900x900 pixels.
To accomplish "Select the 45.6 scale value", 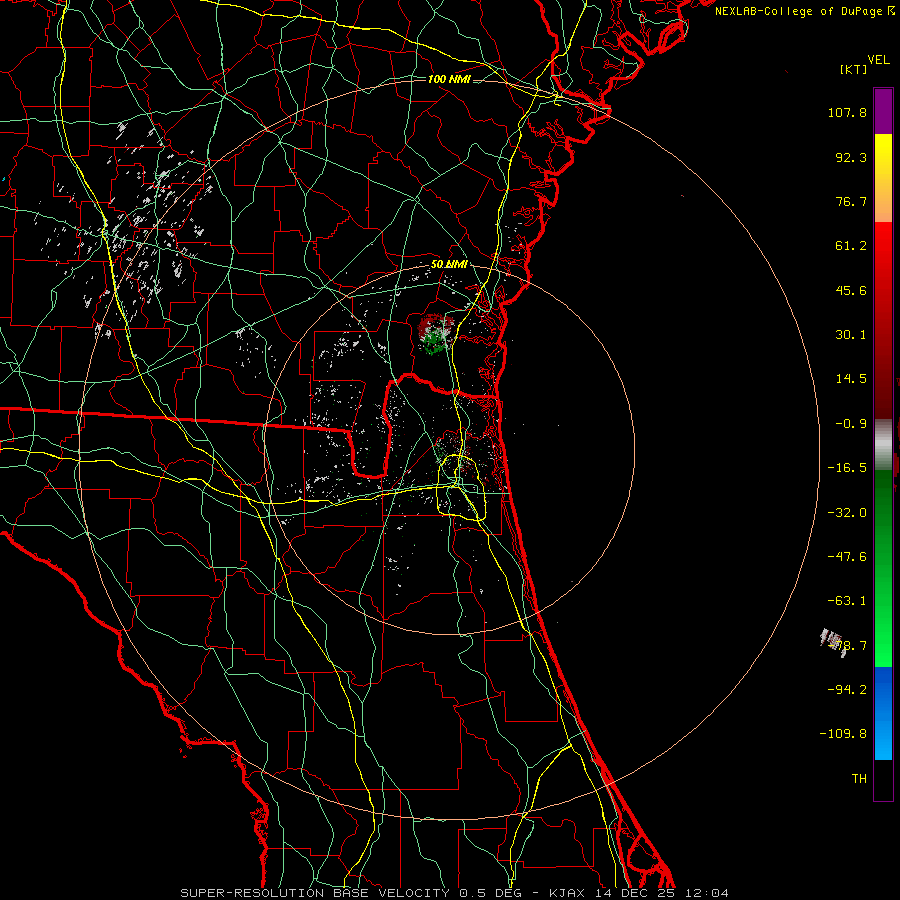I will click(851, 290).
